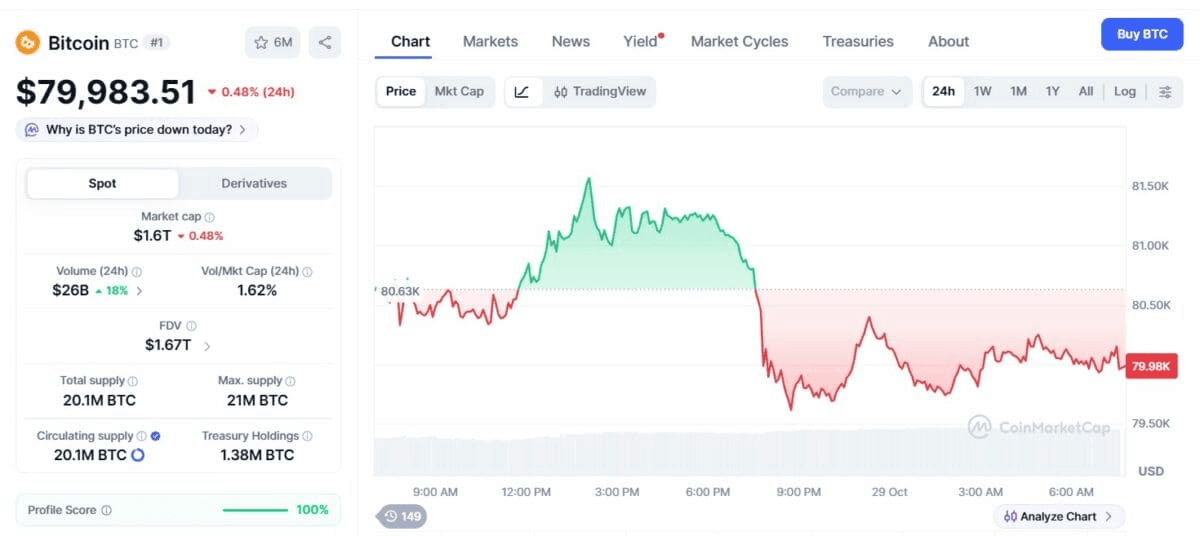
Task: Open the Markets tab
Action: tap(490, 41)
